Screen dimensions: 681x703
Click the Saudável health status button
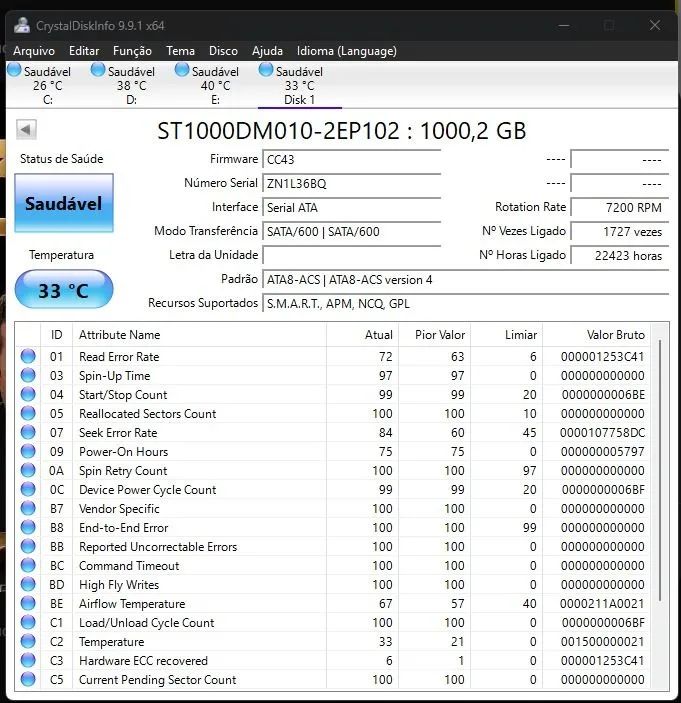(64, 203)
